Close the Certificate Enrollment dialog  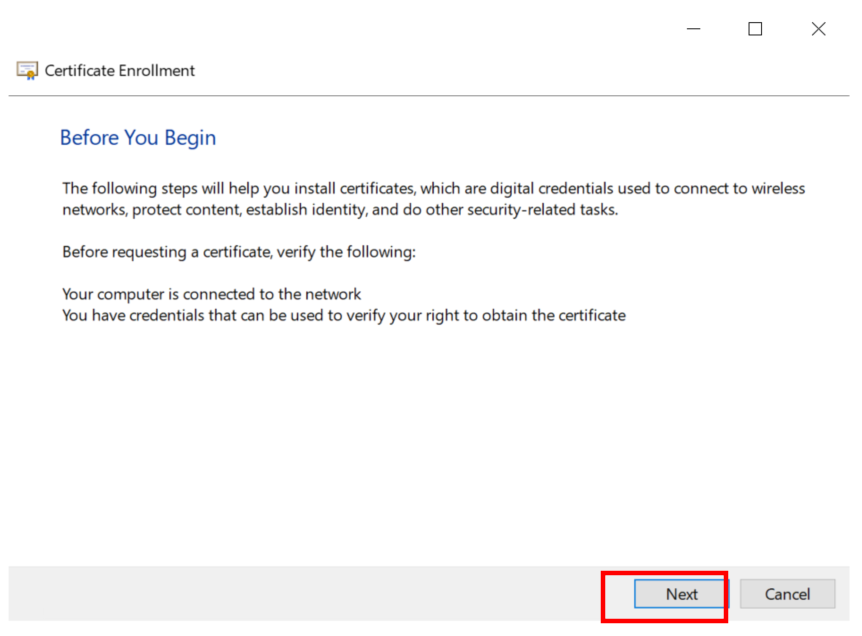coord(818,29)
